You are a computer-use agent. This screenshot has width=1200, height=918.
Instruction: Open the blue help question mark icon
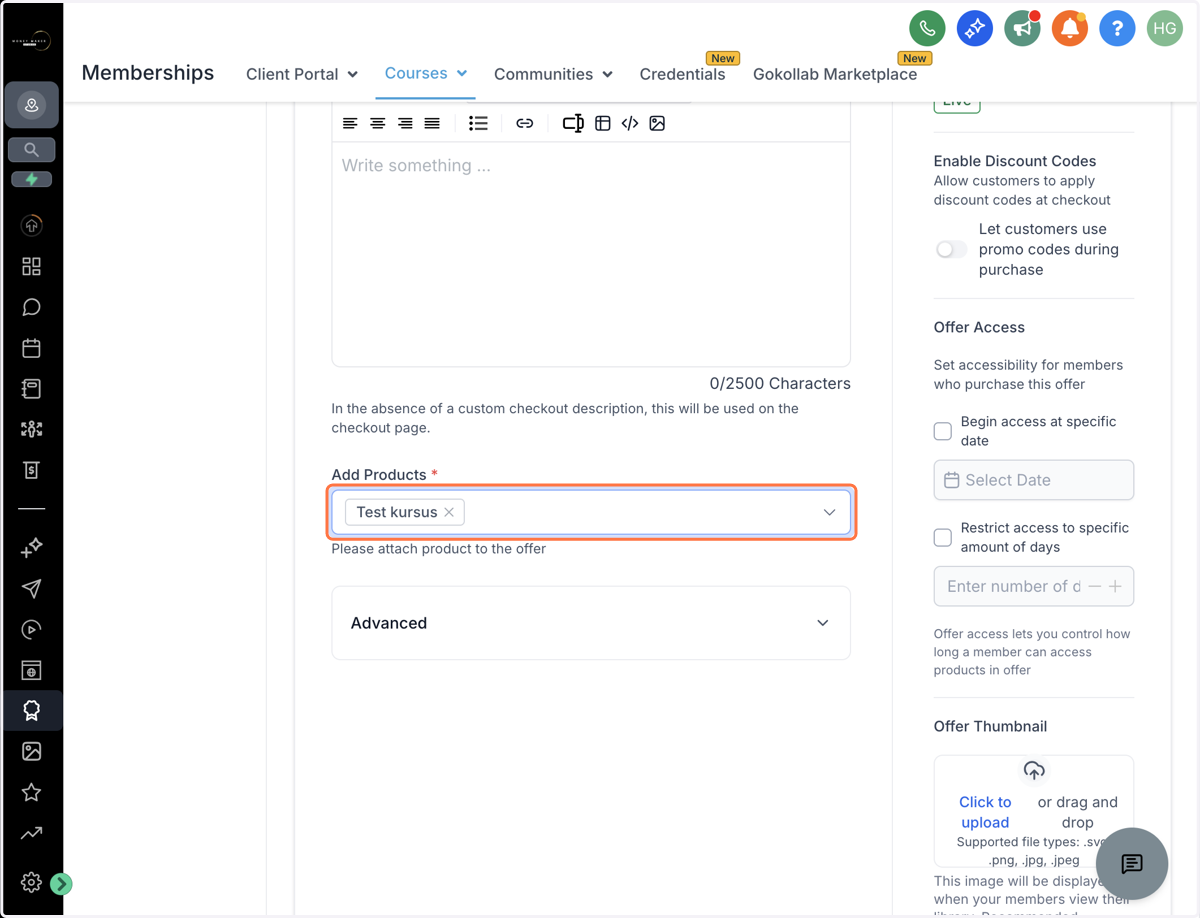1117,28
